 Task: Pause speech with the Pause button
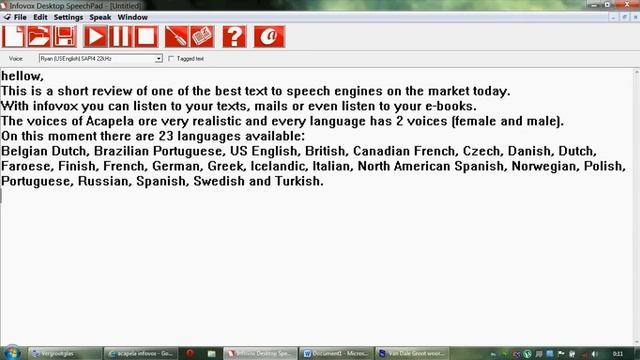coord(121,37)
